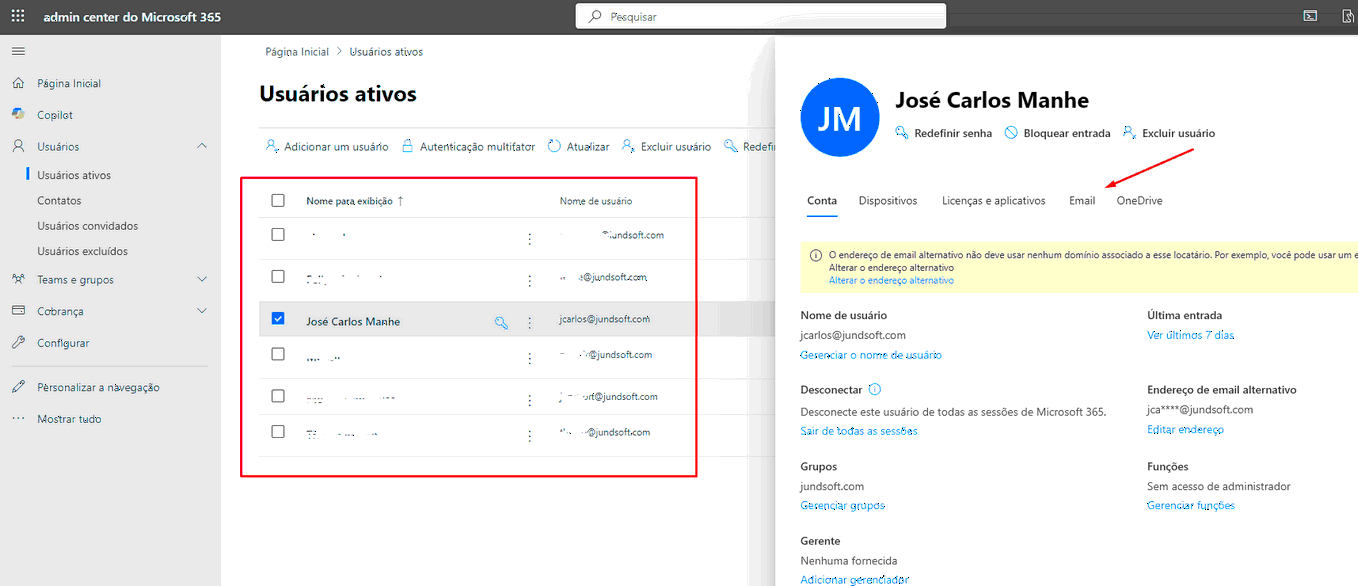The width and height of the screenshot is (1358, 586).
Task: Collapse the Usuários navigation section
Action: point(202,146)
